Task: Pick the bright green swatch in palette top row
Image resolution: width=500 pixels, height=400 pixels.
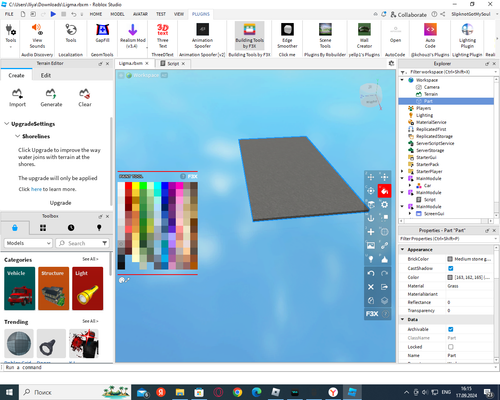Action: tap(143, 185)
